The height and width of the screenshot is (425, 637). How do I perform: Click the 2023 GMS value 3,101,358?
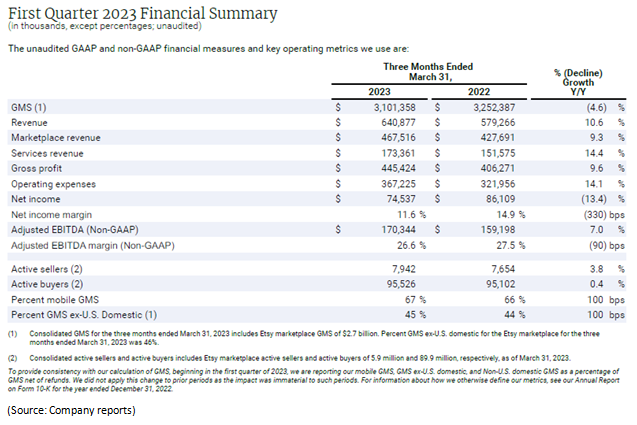coord(399,105)
